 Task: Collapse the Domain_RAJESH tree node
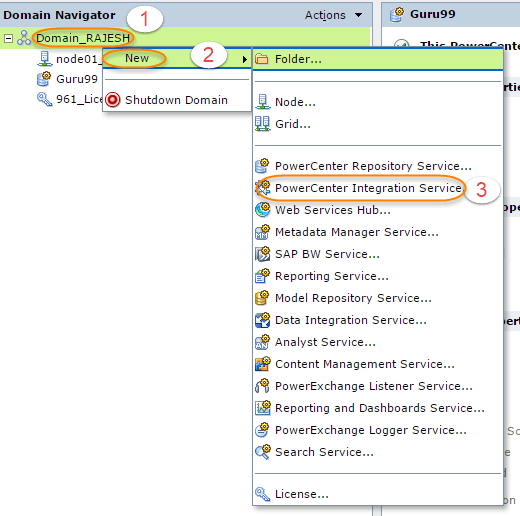click(x=8, y=38)
